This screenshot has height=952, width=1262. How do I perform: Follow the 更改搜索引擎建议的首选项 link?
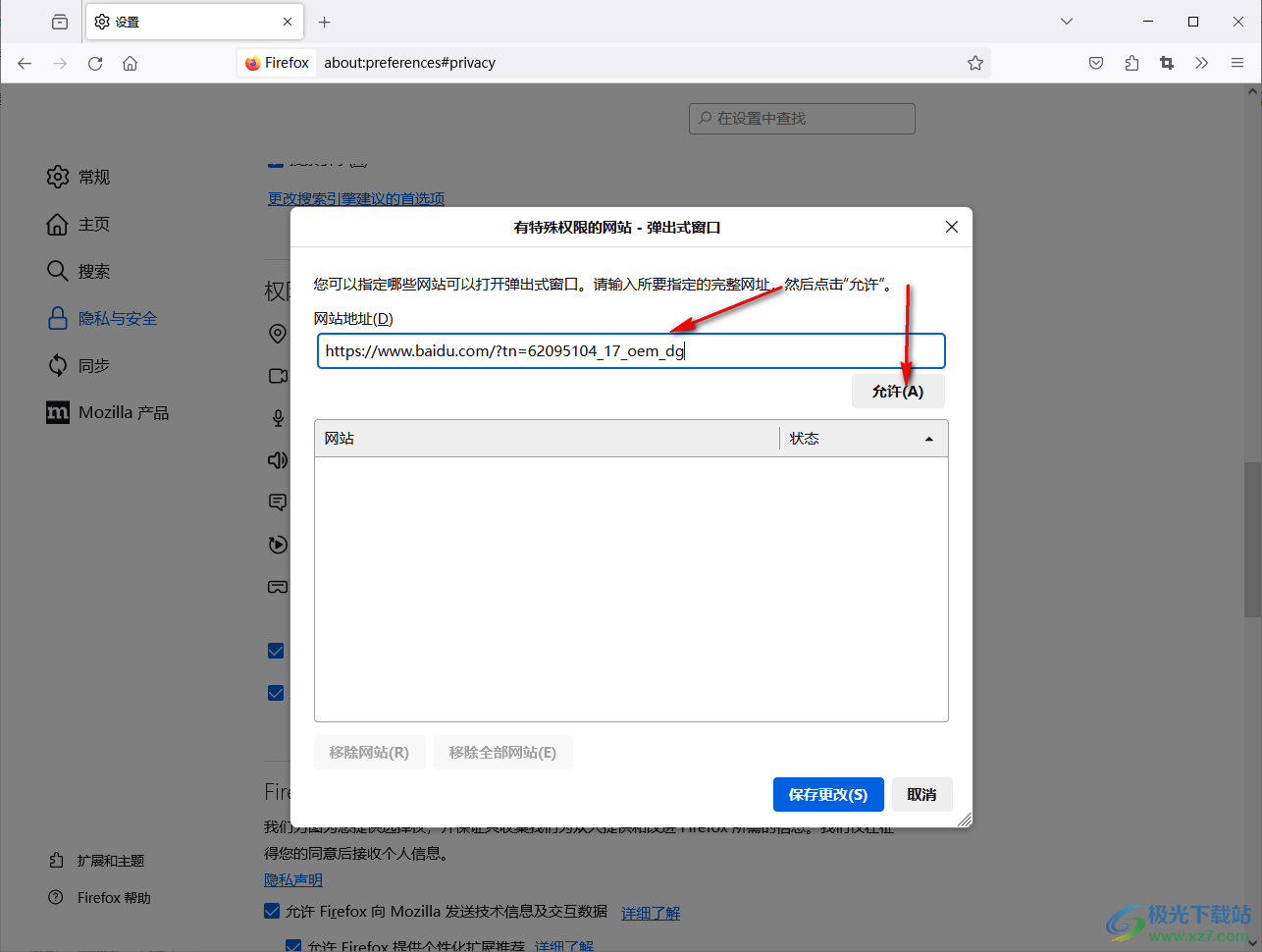click(356, 198)
